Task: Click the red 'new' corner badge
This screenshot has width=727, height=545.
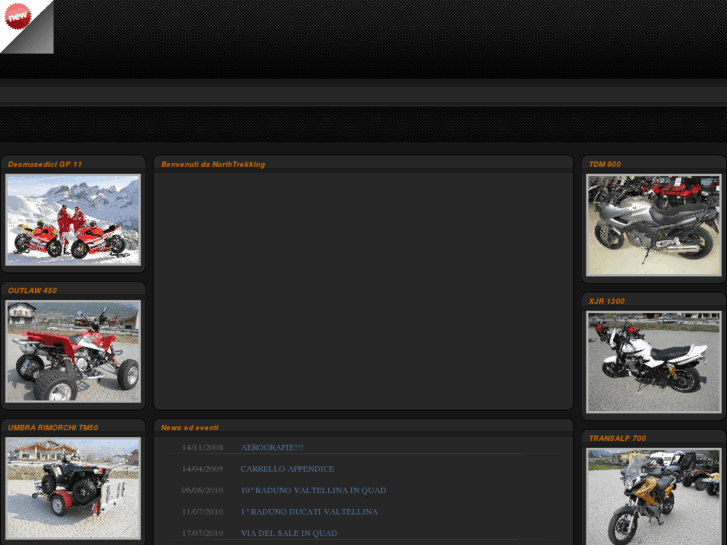Action: point(18,16)
